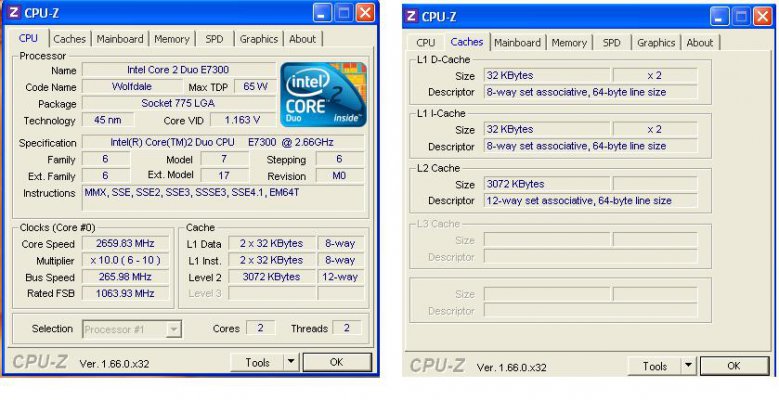The width and height of the screenshot is (779, 400).
Task: Click the Instructions list 'MMX, SSE, SSE2...'
Action: pyautogui.click(x=223, y=198)
